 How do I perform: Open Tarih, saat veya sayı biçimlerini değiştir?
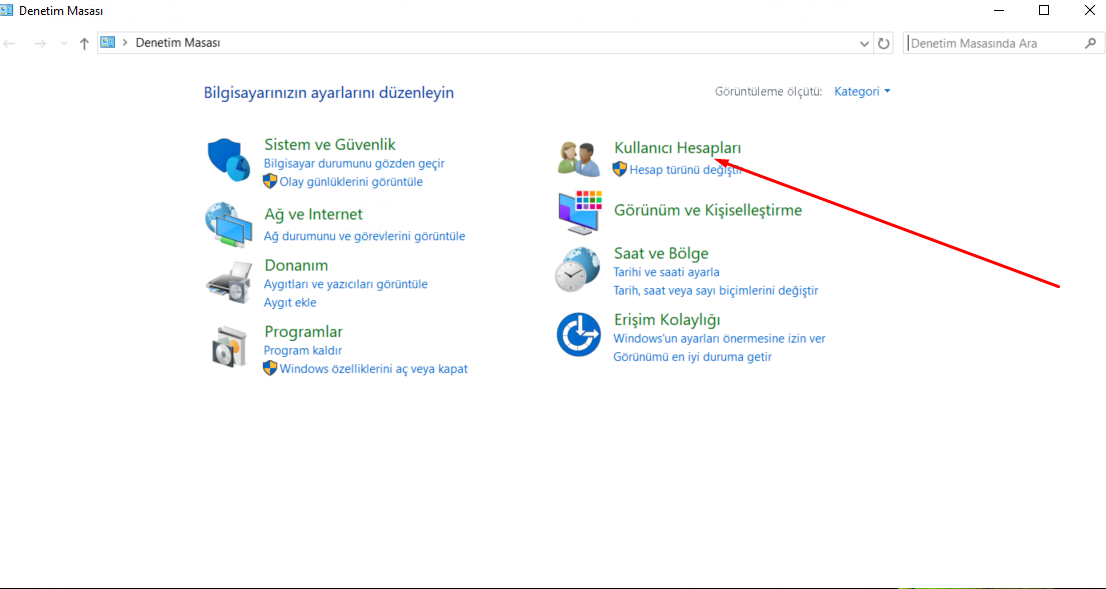click(716, 291)
